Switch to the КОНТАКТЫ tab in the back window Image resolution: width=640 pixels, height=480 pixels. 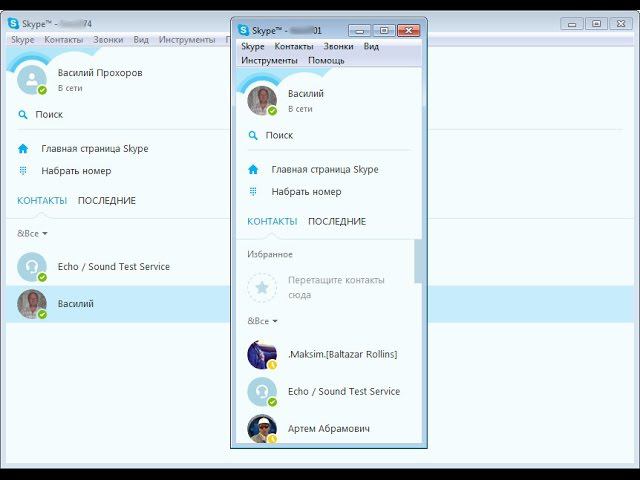tap(42, 201)
